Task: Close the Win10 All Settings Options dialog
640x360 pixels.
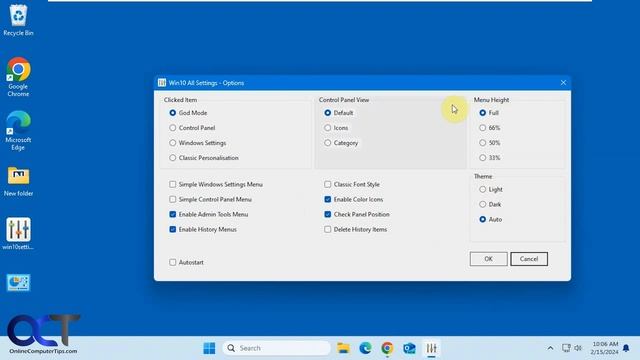Action: point(563,83)
